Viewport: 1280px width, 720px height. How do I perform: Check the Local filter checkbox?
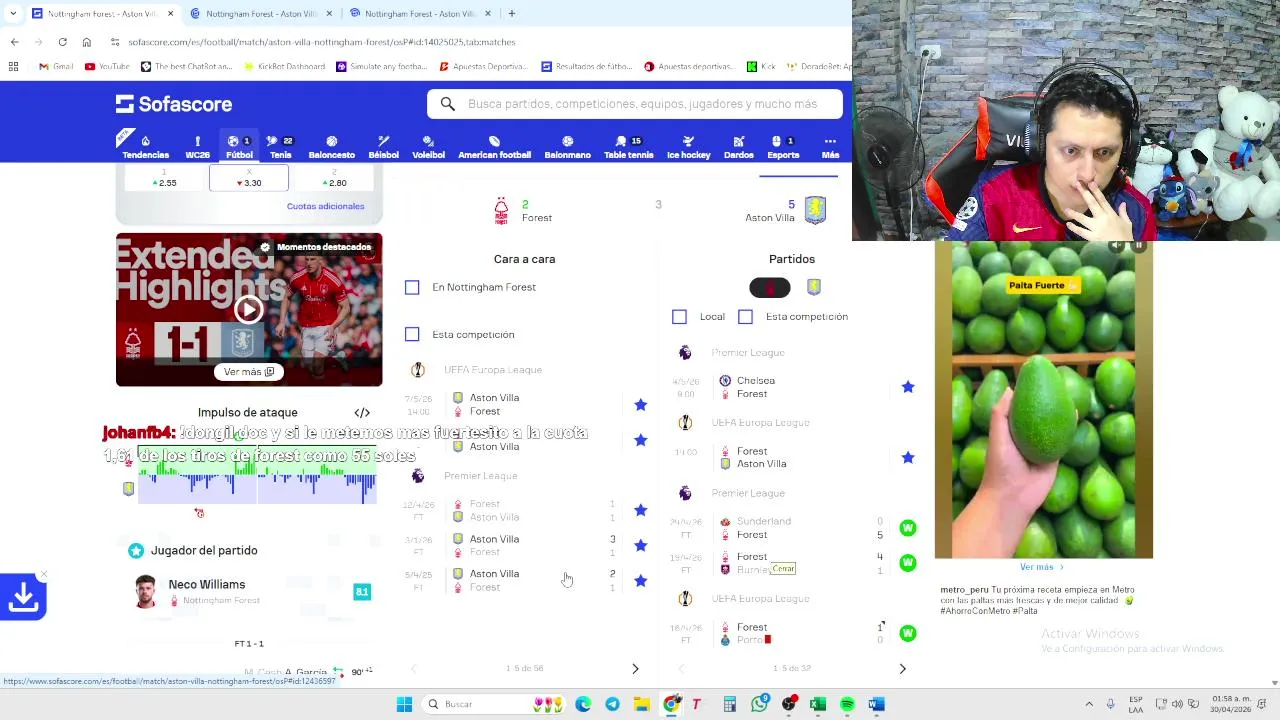[x=679, y=317]
